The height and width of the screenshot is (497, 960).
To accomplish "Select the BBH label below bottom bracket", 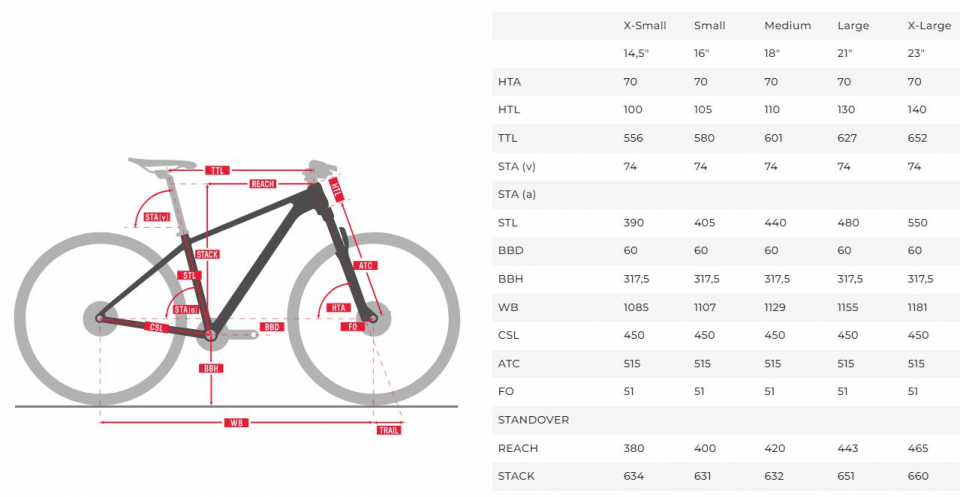I will [211, 368].
